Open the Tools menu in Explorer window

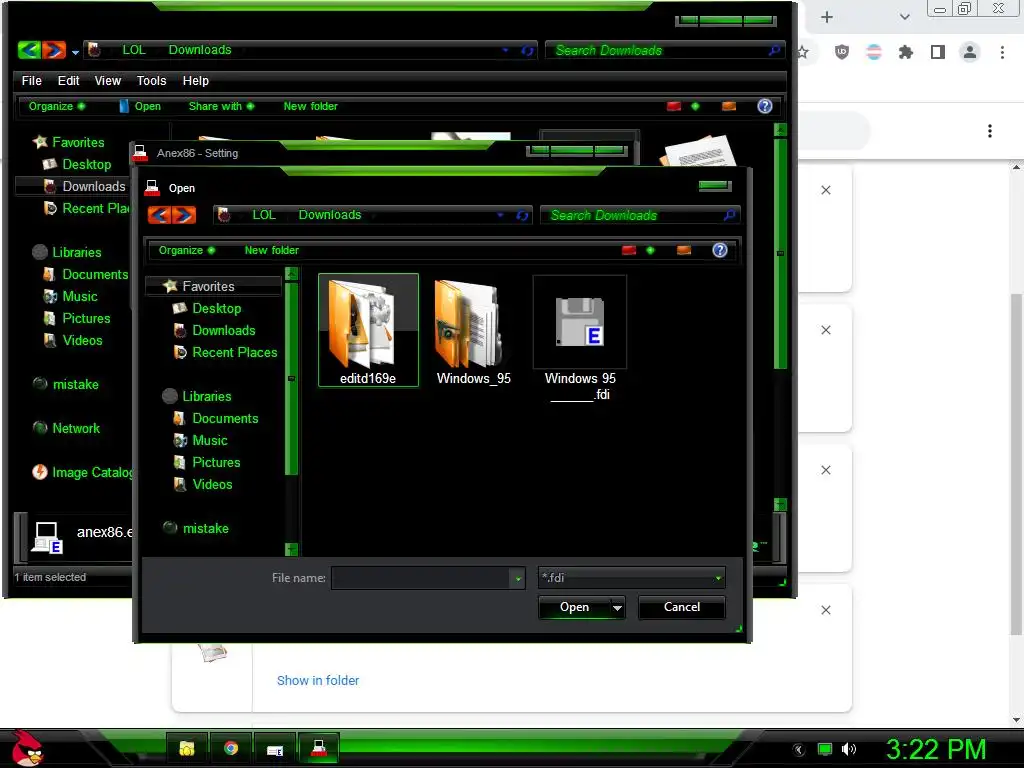(x=152, y=81)
